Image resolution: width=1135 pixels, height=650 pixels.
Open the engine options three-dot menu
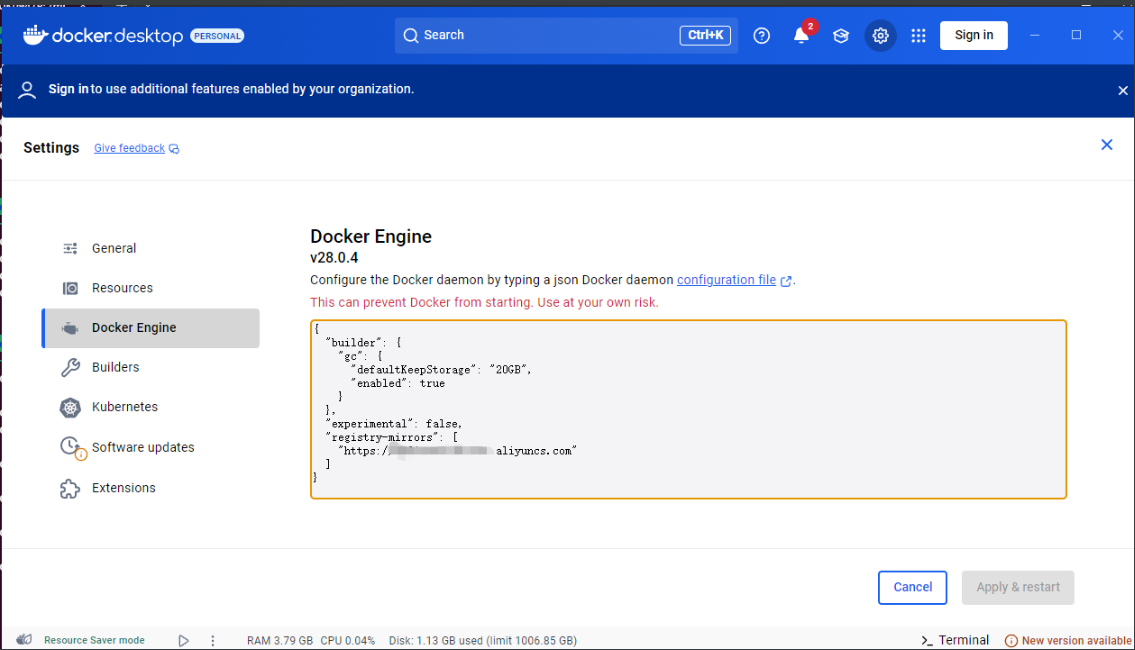(212, 641)
